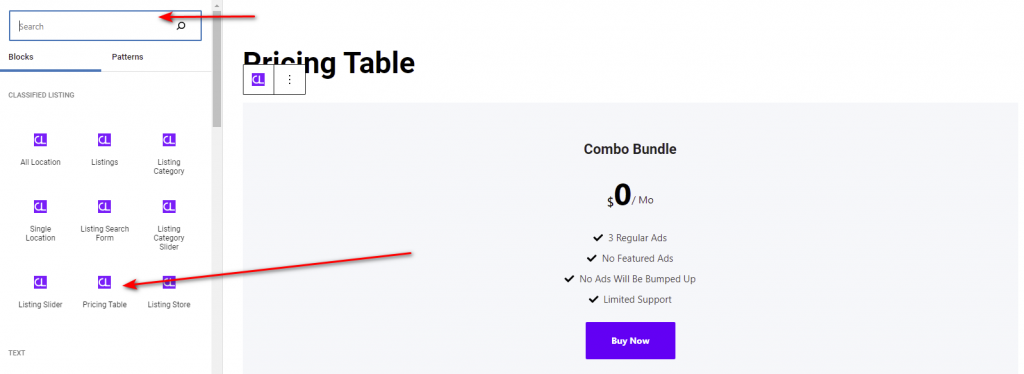The height and width of the screenshot is (374, 1024).
Task: Insert the All Location block
Action: pyautogui.click(x=40, y=149)
